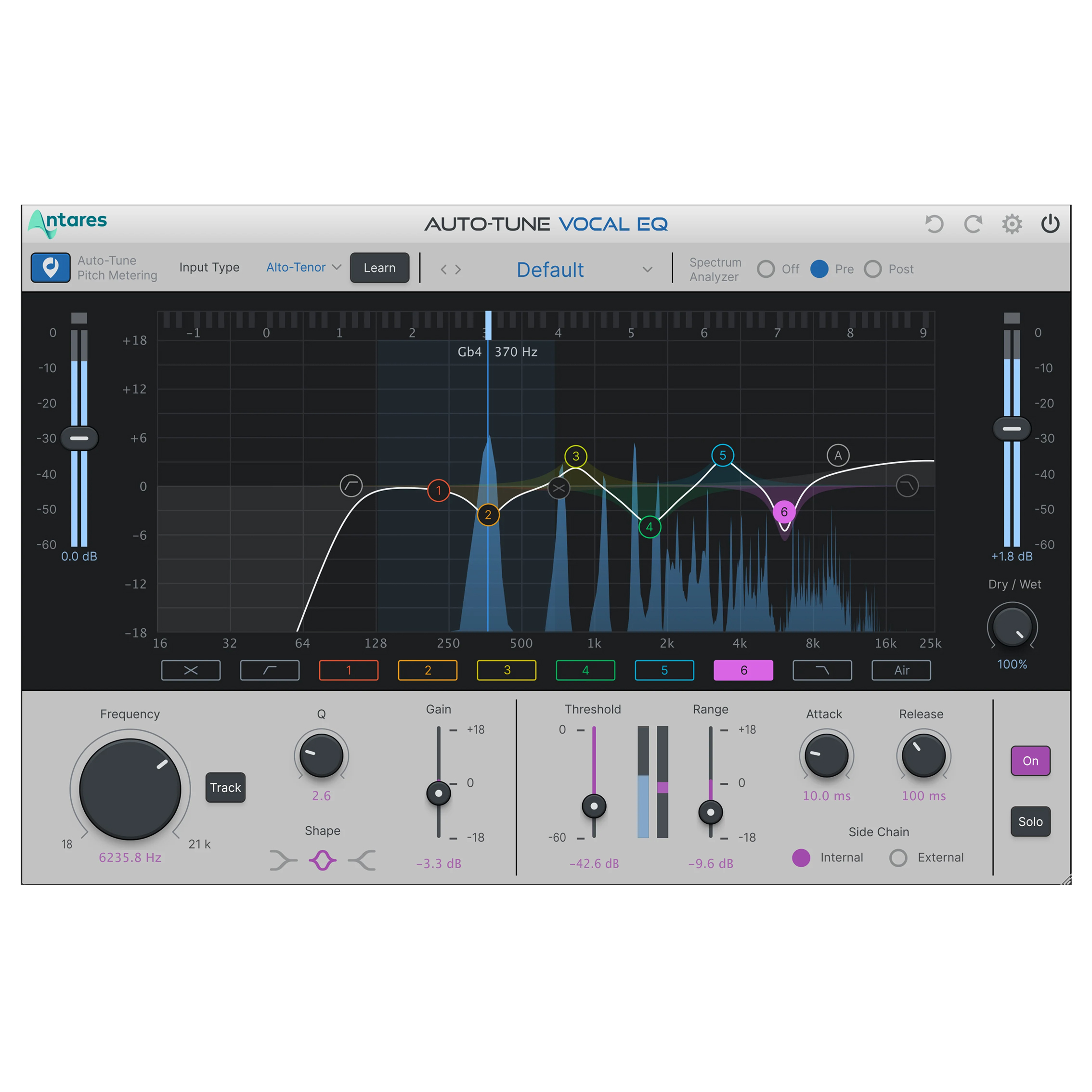
Task: Choose External side chain option
Action: click(x=898, y=858)
